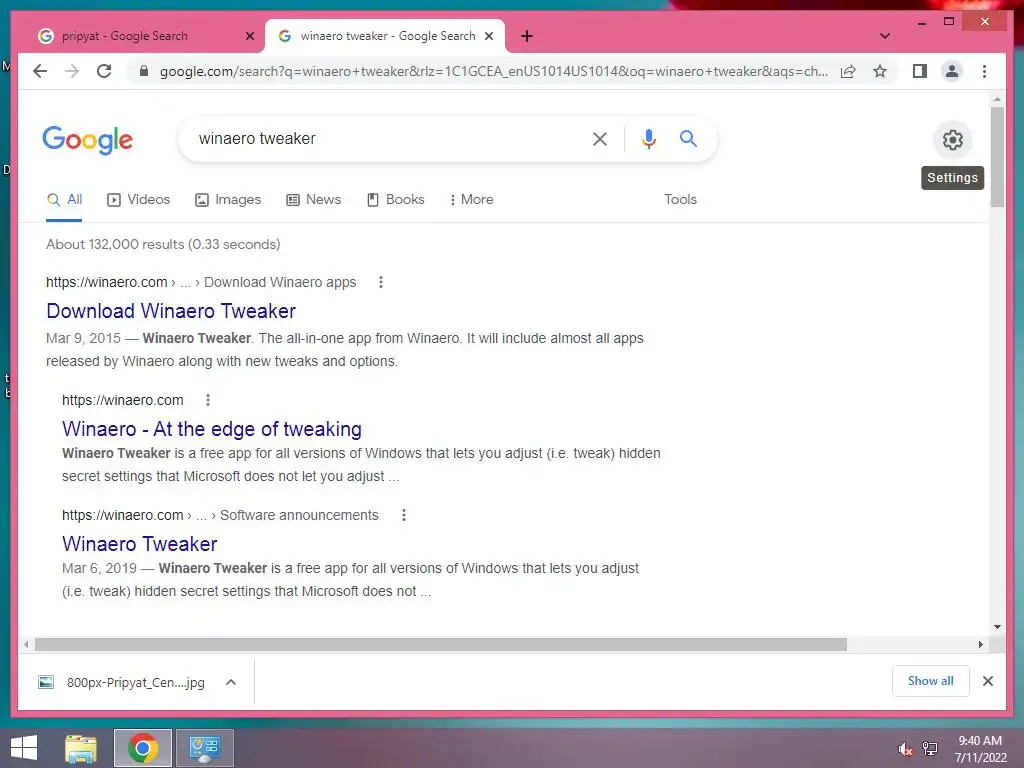Switch to the pripyat Google Search tab

click(x=140, y=36)
